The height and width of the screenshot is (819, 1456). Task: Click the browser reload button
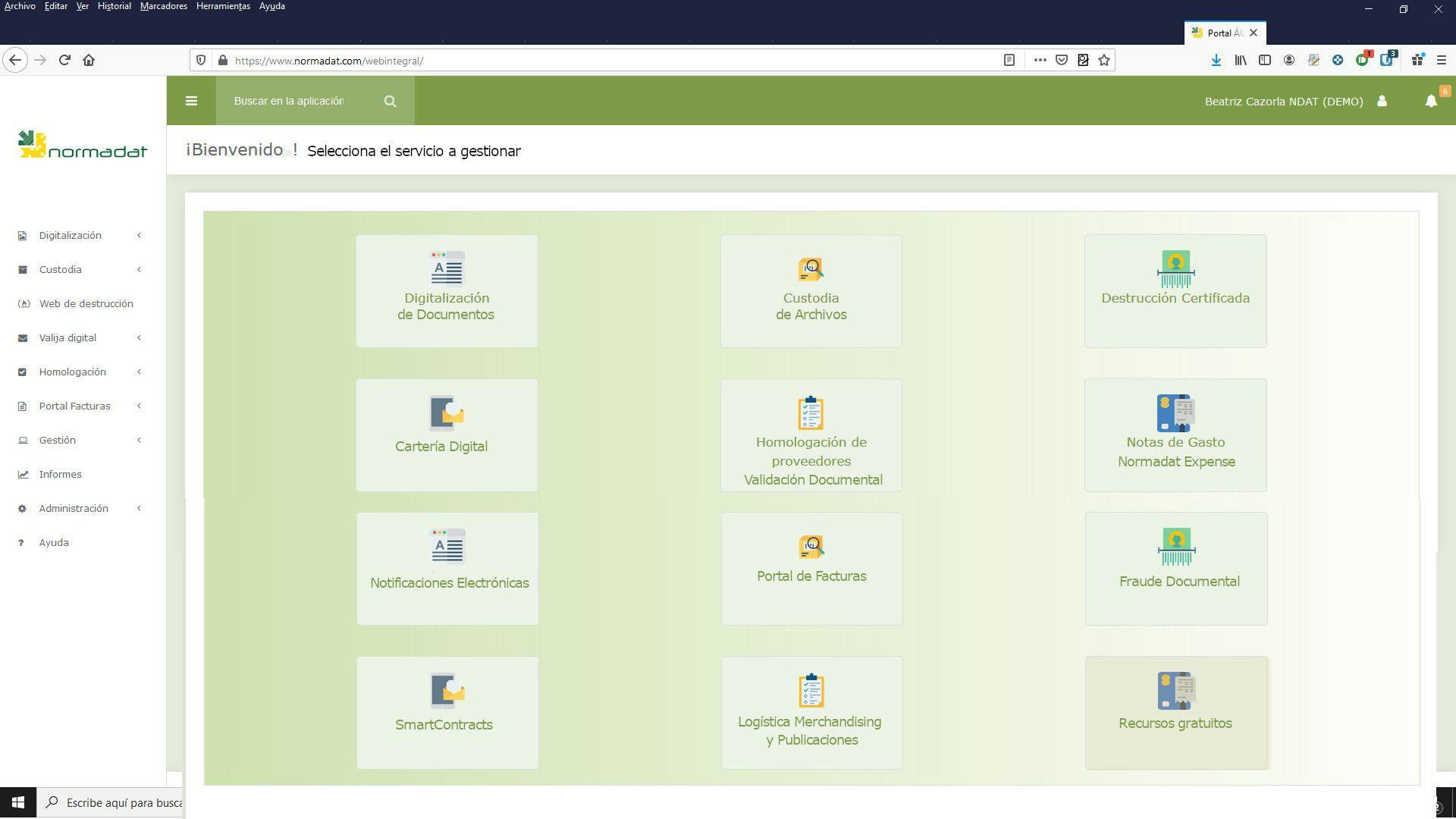(x=64, y=60)
